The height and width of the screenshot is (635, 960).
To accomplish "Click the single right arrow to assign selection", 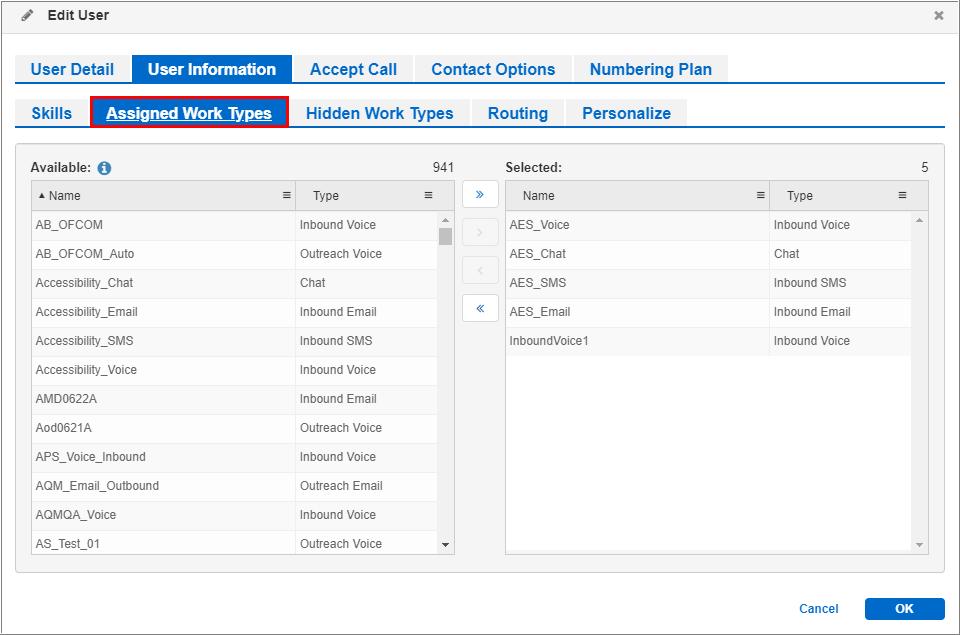I will (481, 232).
